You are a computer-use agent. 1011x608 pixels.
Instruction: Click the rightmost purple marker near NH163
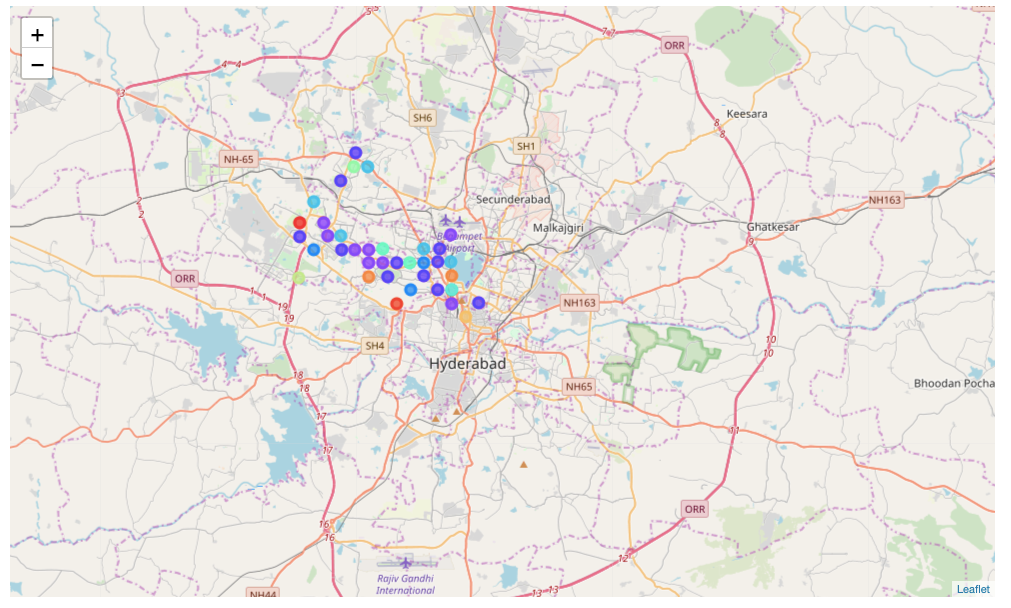click(477, 301)
